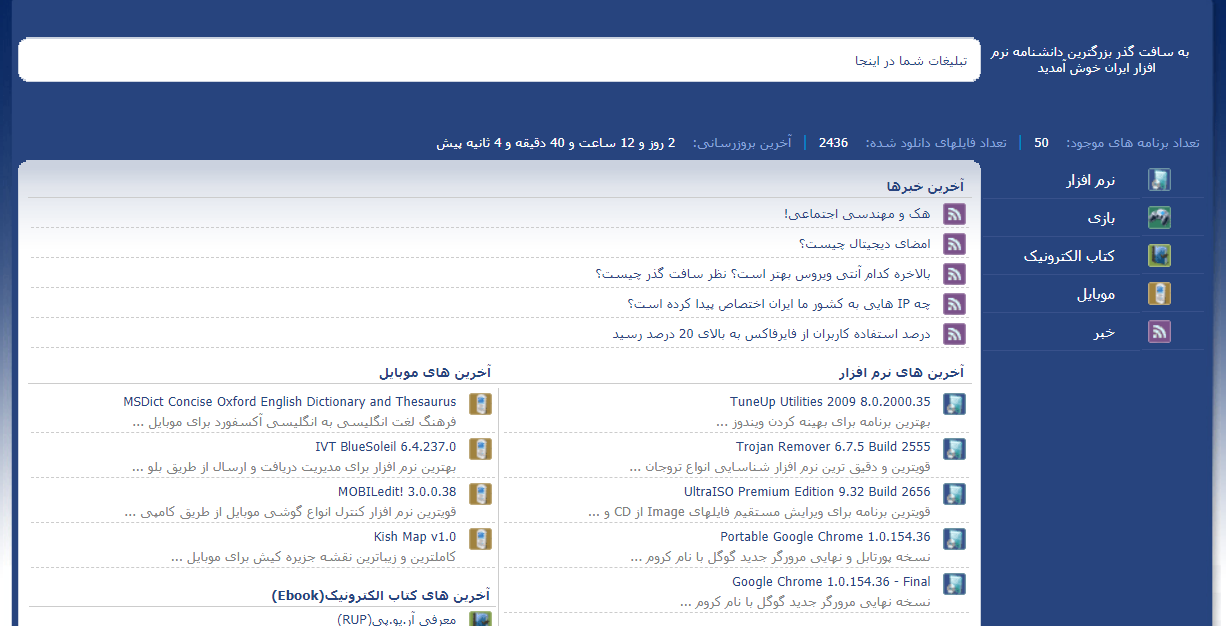Open IVT BlueSoleil 6.4.237.0 link
Image resolution: width=1226 pixels, height=626 pixels.
[x=386, y=447]
